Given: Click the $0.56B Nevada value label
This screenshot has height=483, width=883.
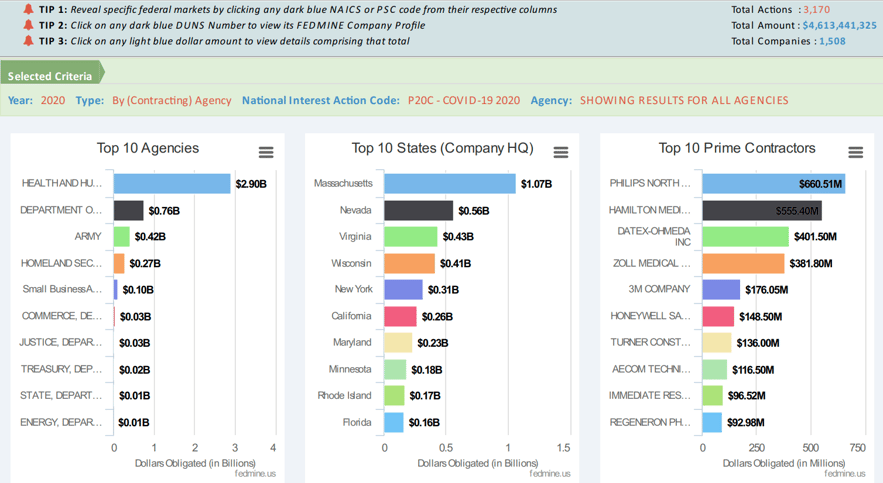Looking at the screenshot, I should [474, 211].
